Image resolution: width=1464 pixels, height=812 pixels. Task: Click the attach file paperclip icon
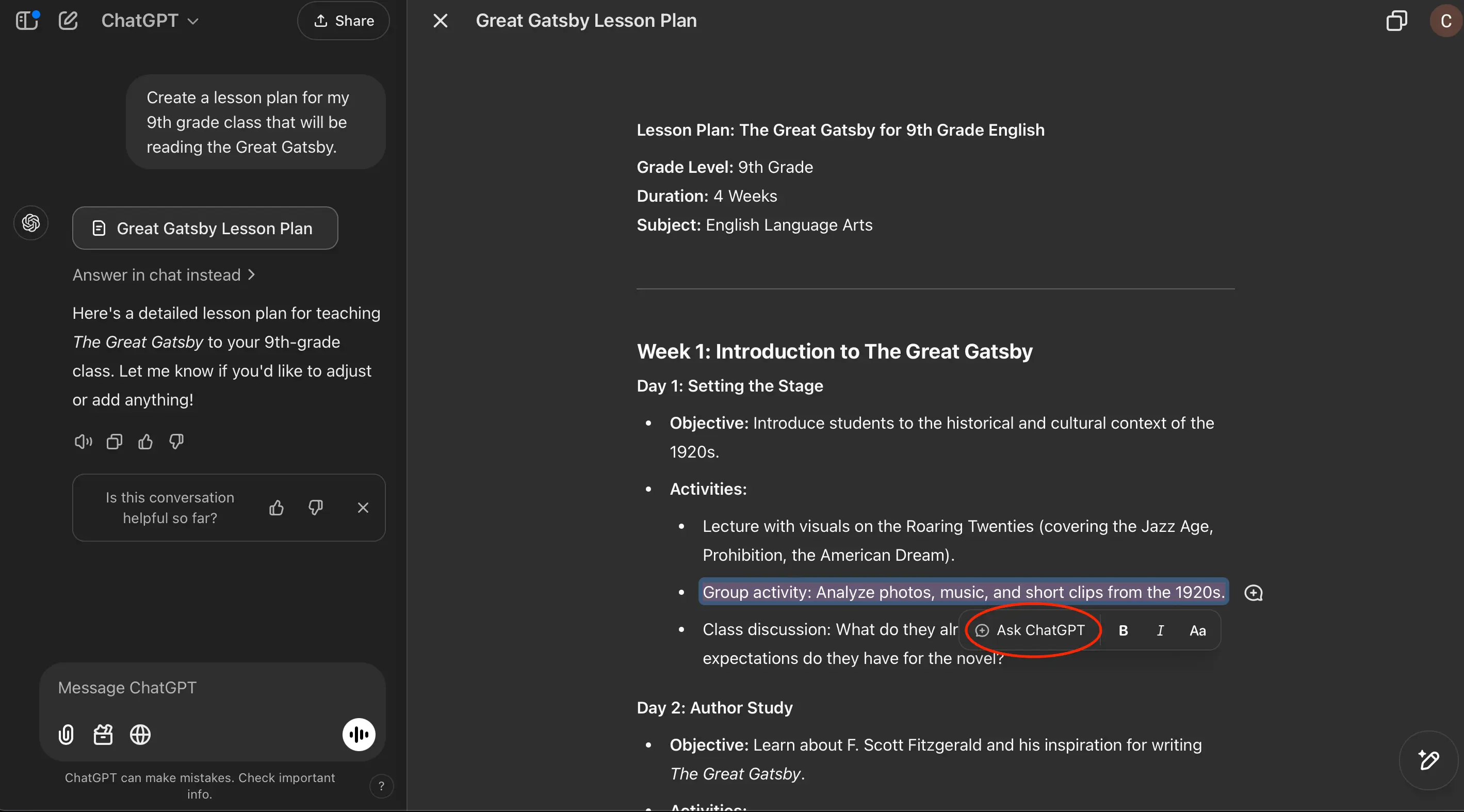(x=66, y=735)
